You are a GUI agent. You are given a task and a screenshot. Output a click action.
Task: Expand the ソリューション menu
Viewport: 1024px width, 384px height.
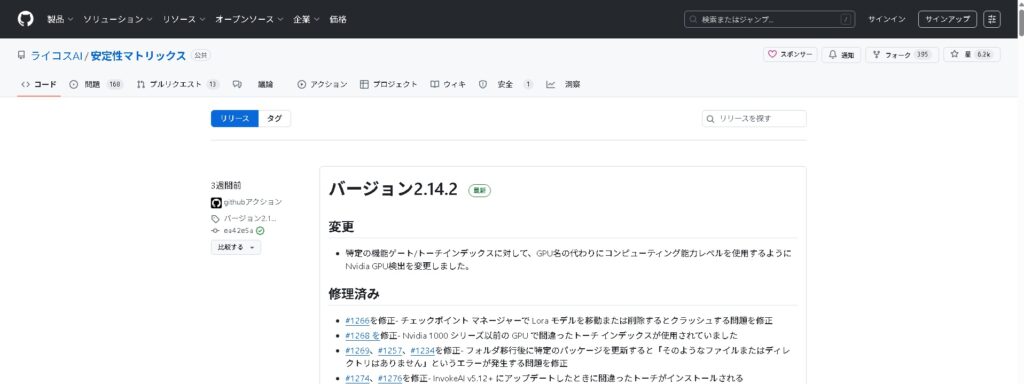point(118,20)
